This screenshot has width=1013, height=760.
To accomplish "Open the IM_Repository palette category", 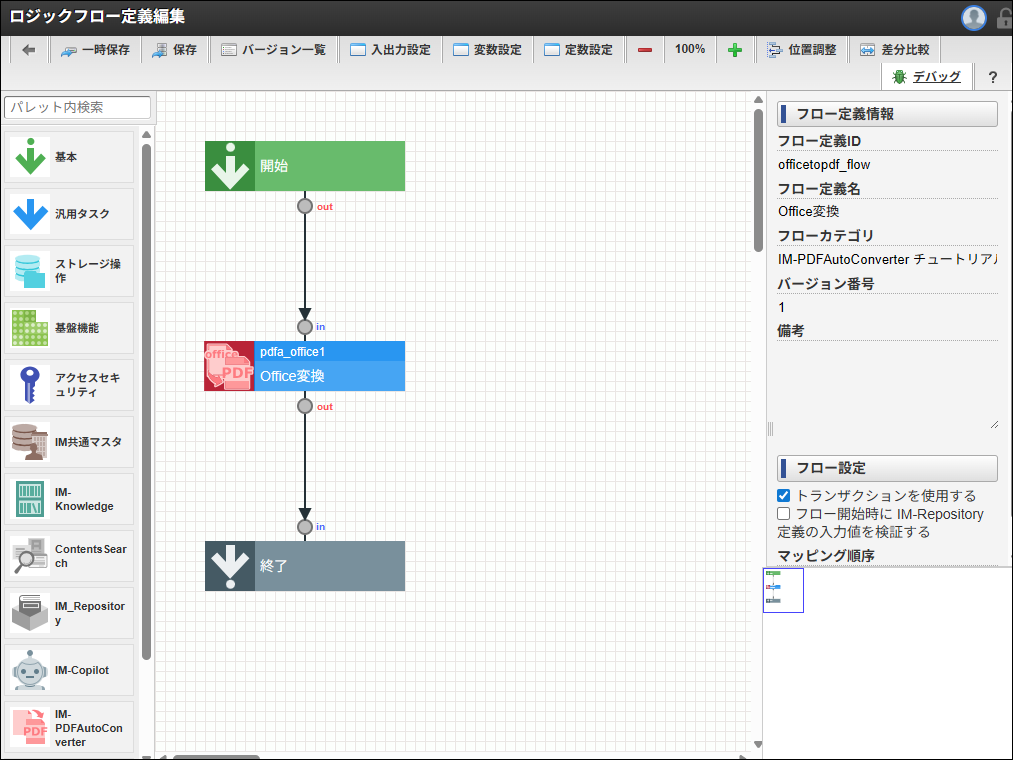I will point(69,613).
